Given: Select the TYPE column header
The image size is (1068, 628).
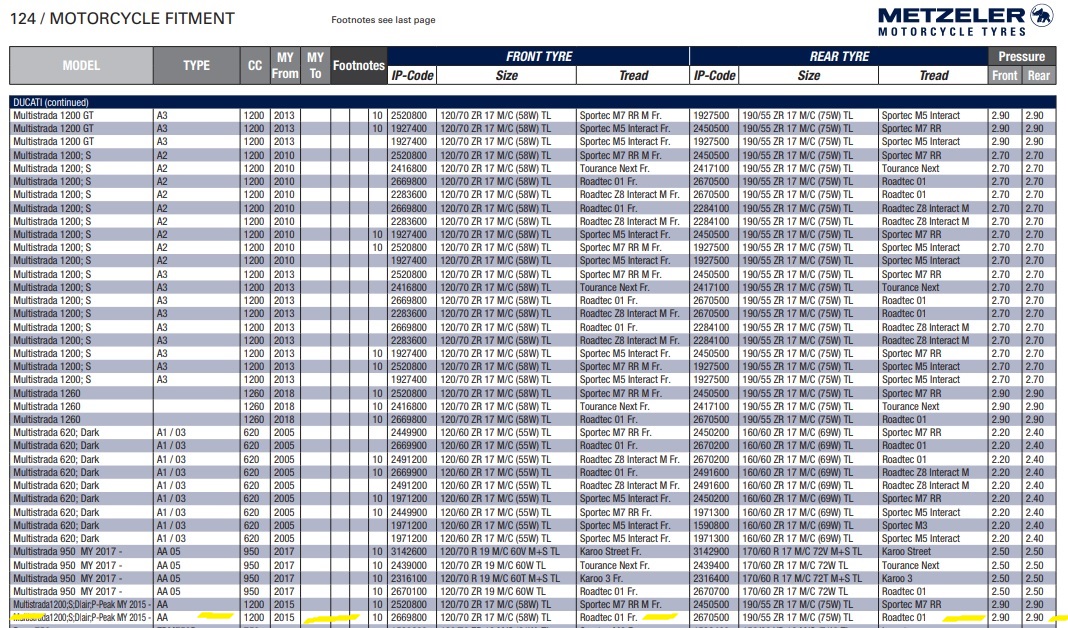Looking at the screenshot, I should pos(196,66).
